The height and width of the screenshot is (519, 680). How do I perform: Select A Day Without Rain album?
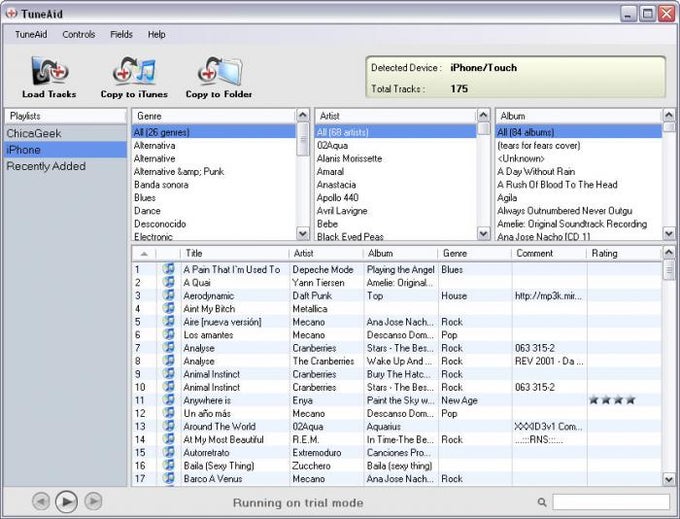click(x=579, y=172)
